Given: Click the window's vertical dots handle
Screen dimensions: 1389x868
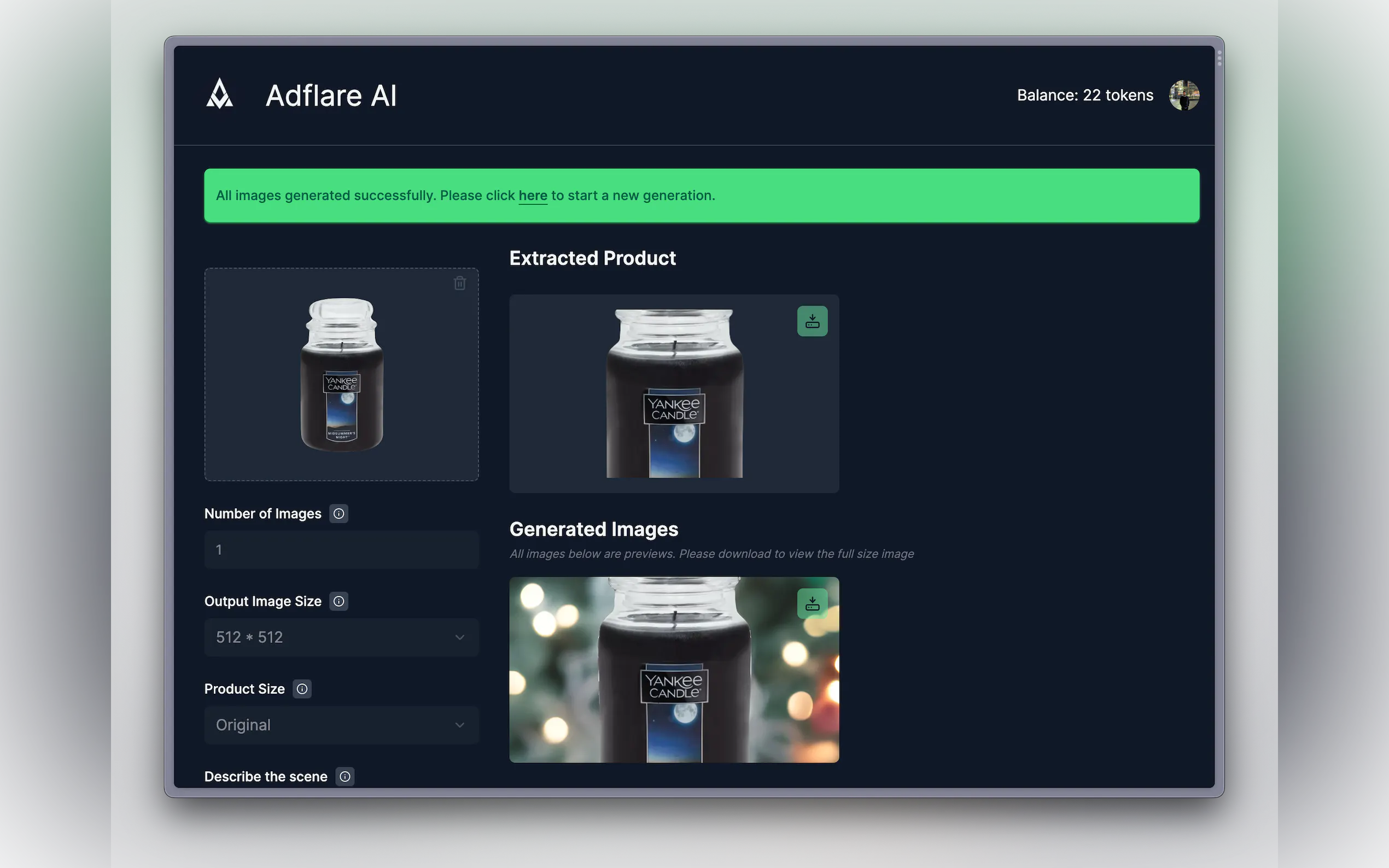Looking at the screenshot, I should [x=1219, y=58].
